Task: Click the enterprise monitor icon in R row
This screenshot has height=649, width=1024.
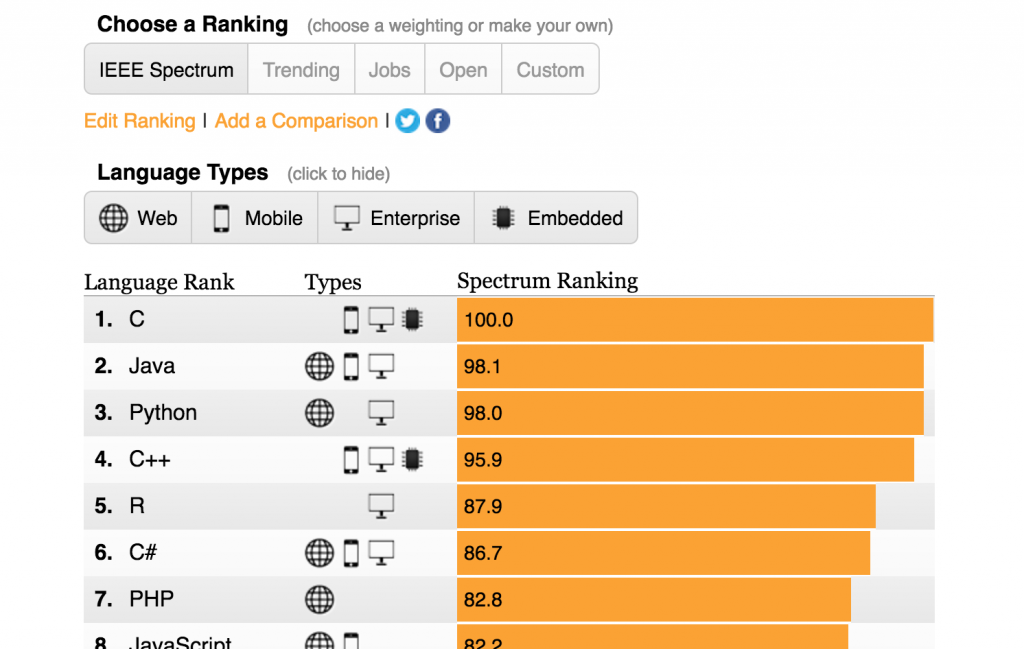Action: [x=381, y=506]
